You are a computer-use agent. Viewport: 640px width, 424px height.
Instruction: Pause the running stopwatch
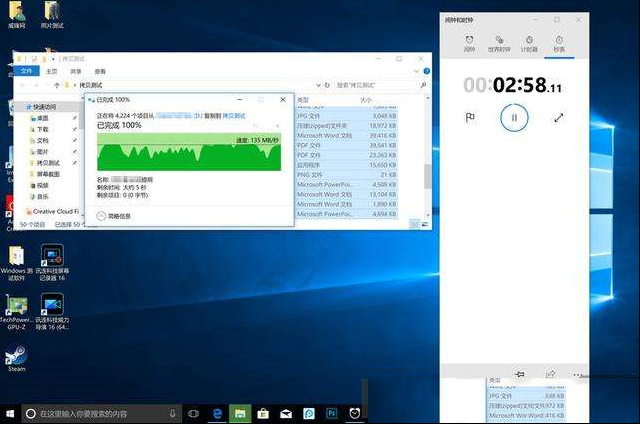(514, 118)
